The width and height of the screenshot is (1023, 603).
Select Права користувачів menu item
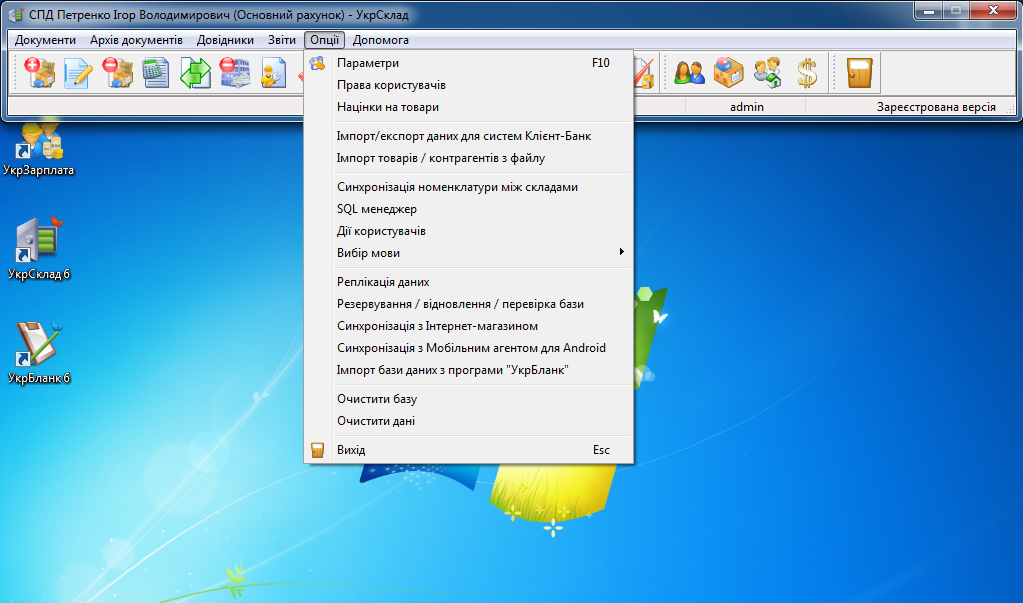tap(391, 85)
